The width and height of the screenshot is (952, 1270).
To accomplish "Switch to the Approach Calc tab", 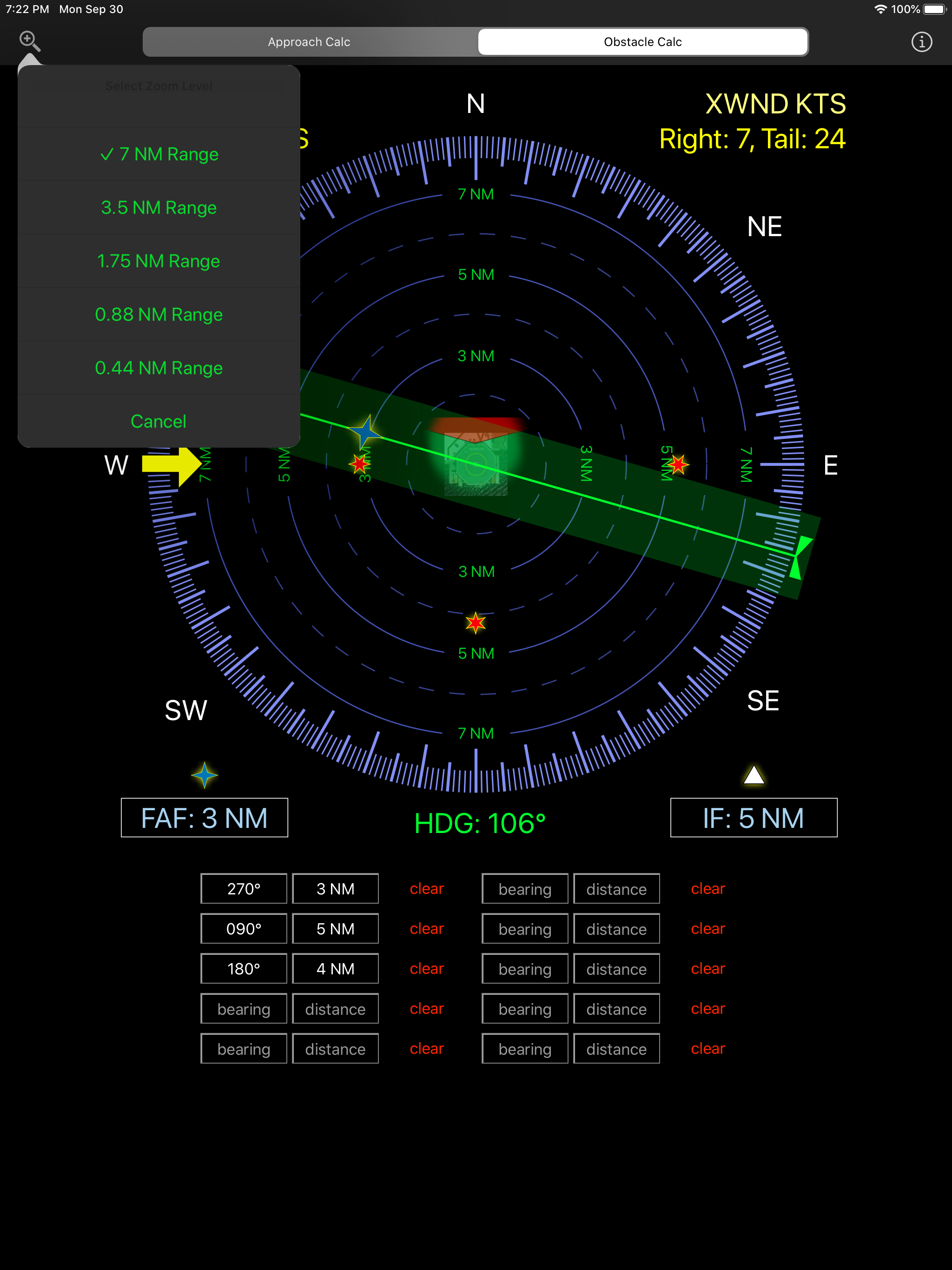I will 309,42.
